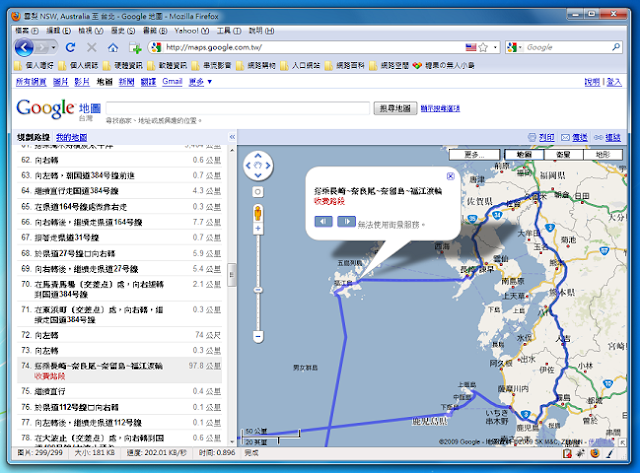
Task: Open the 說明(H) menu
Action: (x=261, y=31)
